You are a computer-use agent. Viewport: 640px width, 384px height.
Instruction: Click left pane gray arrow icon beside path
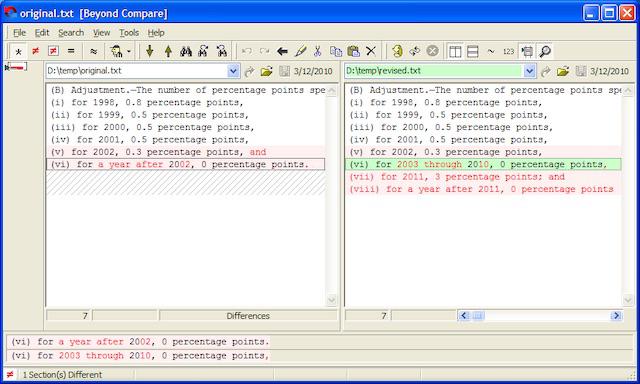249,71
